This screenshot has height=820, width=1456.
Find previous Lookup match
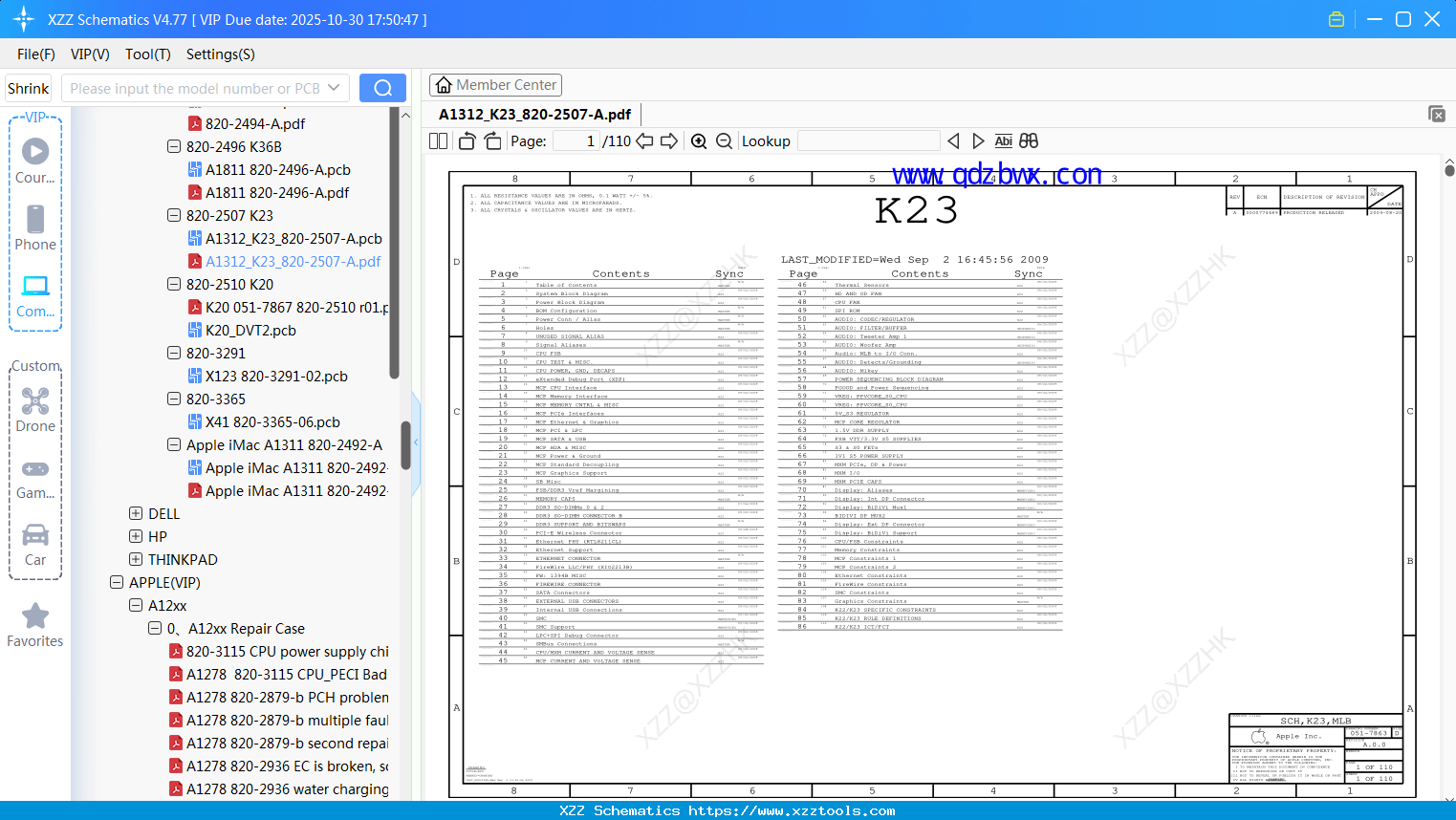pos(953,141)
